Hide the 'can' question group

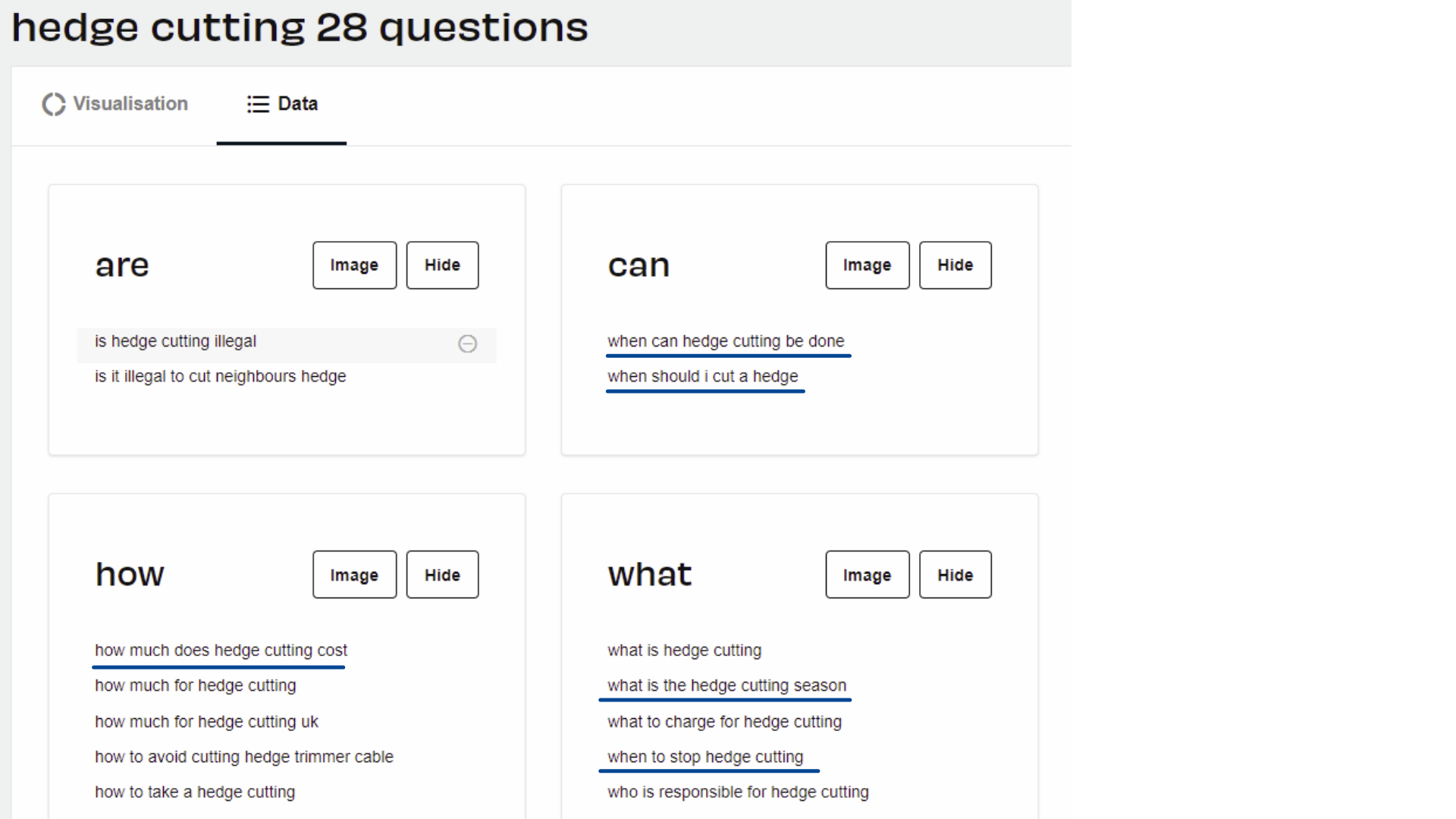pyautogui.click(x=955, y=265)
